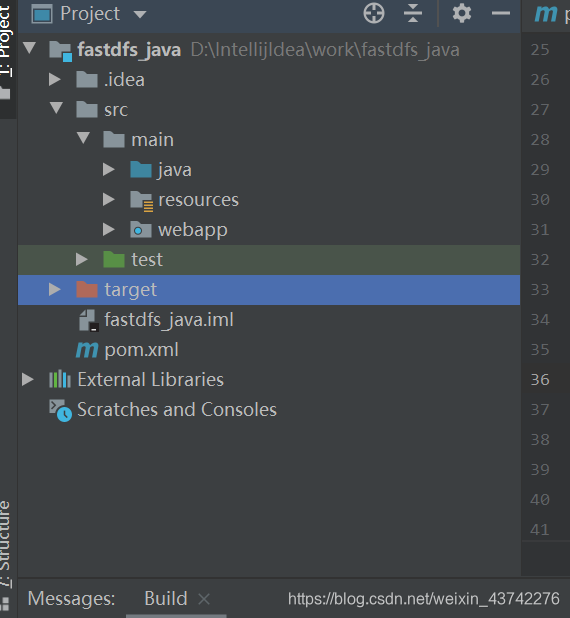Click the webapp web-root folder icon
Viewport: 570px width, 618px height.
pos(141,229)
